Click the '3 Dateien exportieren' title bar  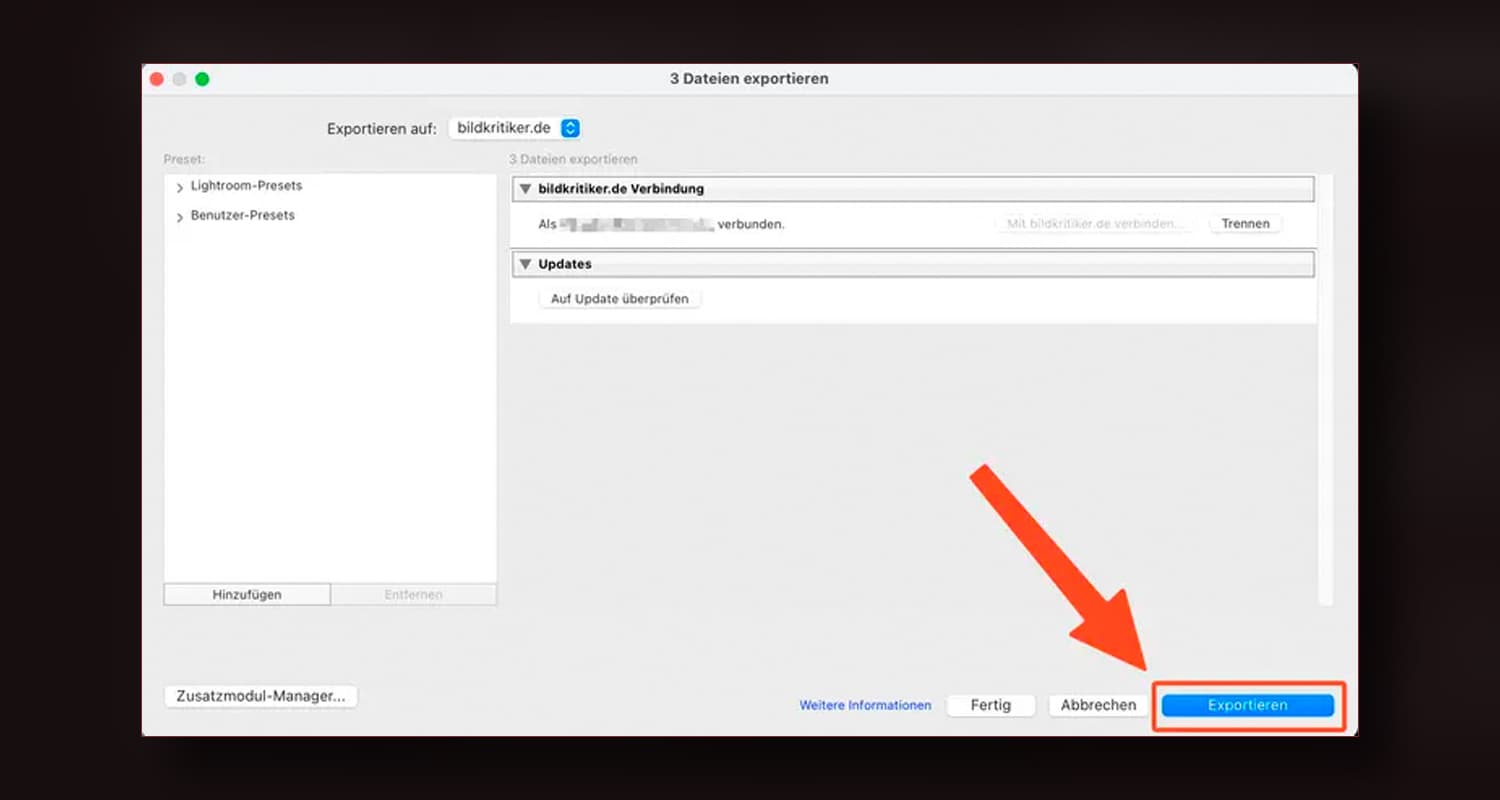click(x=749, y=79)
